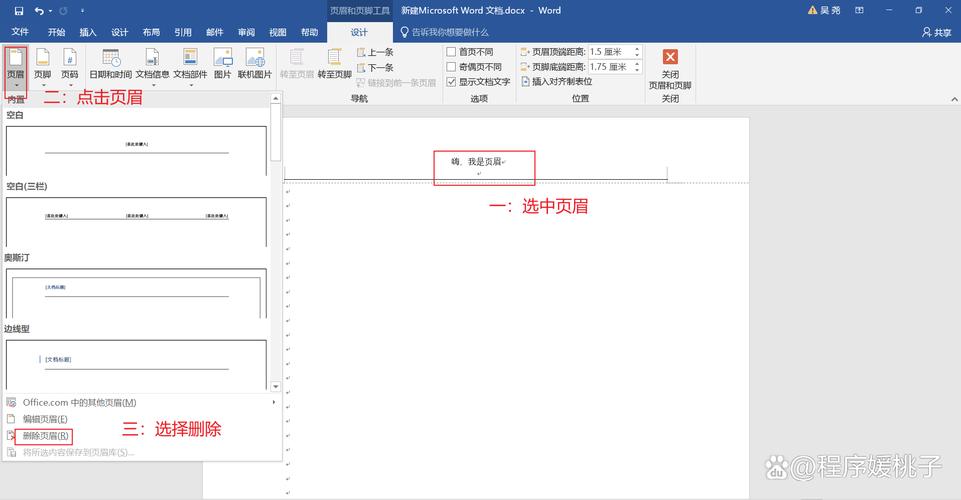Switch to the 帮助 tab
This screenshot has height=500, width=961.
click(310, 32)
